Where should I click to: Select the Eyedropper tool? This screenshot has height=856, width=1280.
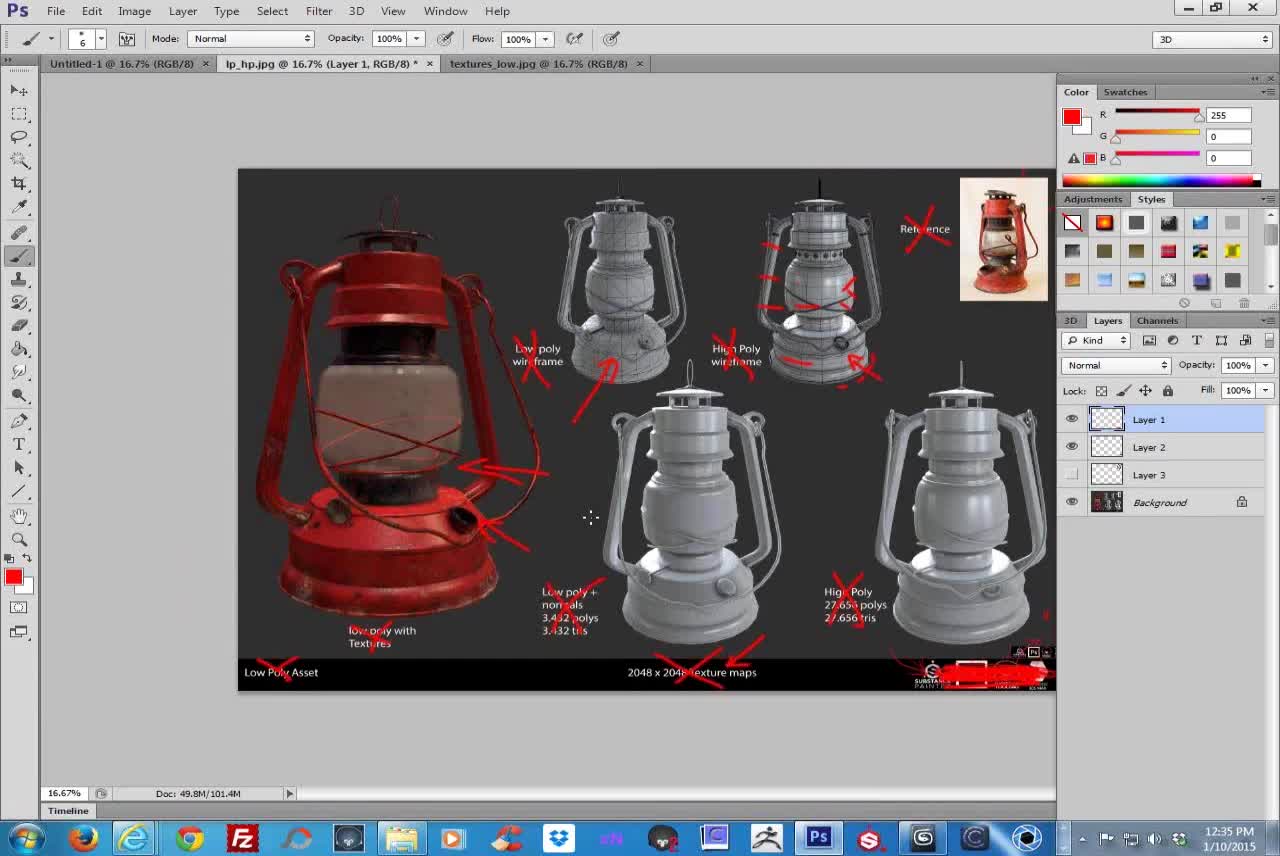pos(19,207)
